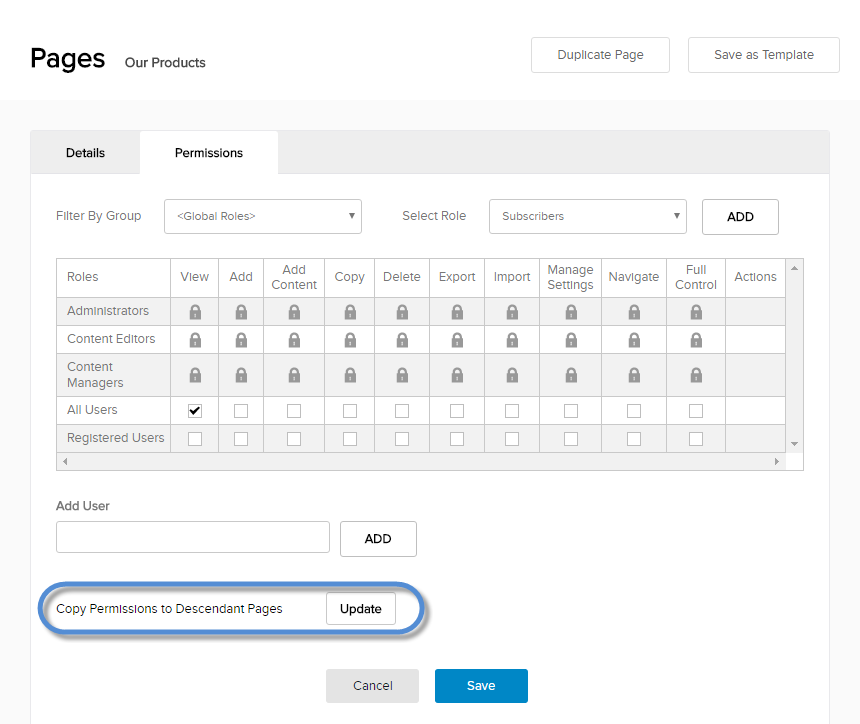The width and height of the screenshot is (860, 724).
Task: Check View permission for Registered Users
Action: (195, 439)
